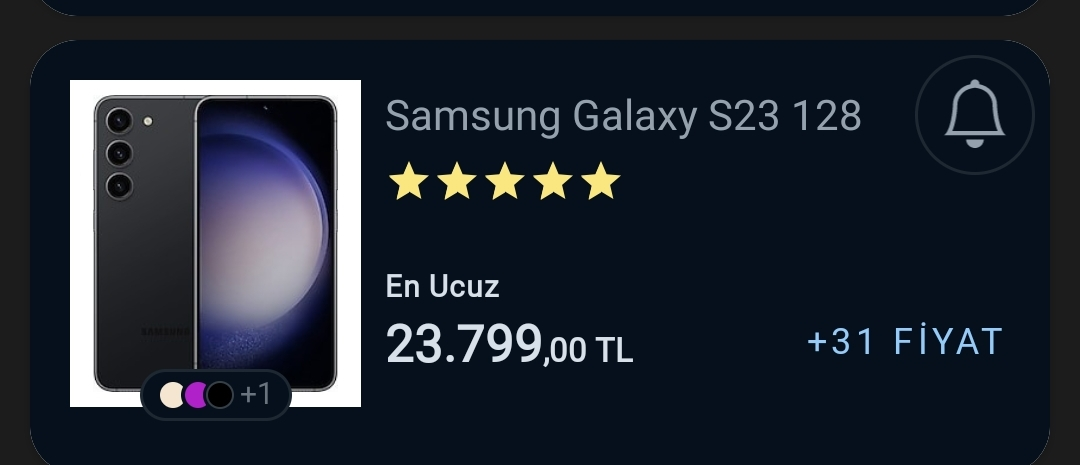The width and height of the screenshot is (1080, 465).
Task: Tap the price alarm bell icon
Action: point(975,115)
